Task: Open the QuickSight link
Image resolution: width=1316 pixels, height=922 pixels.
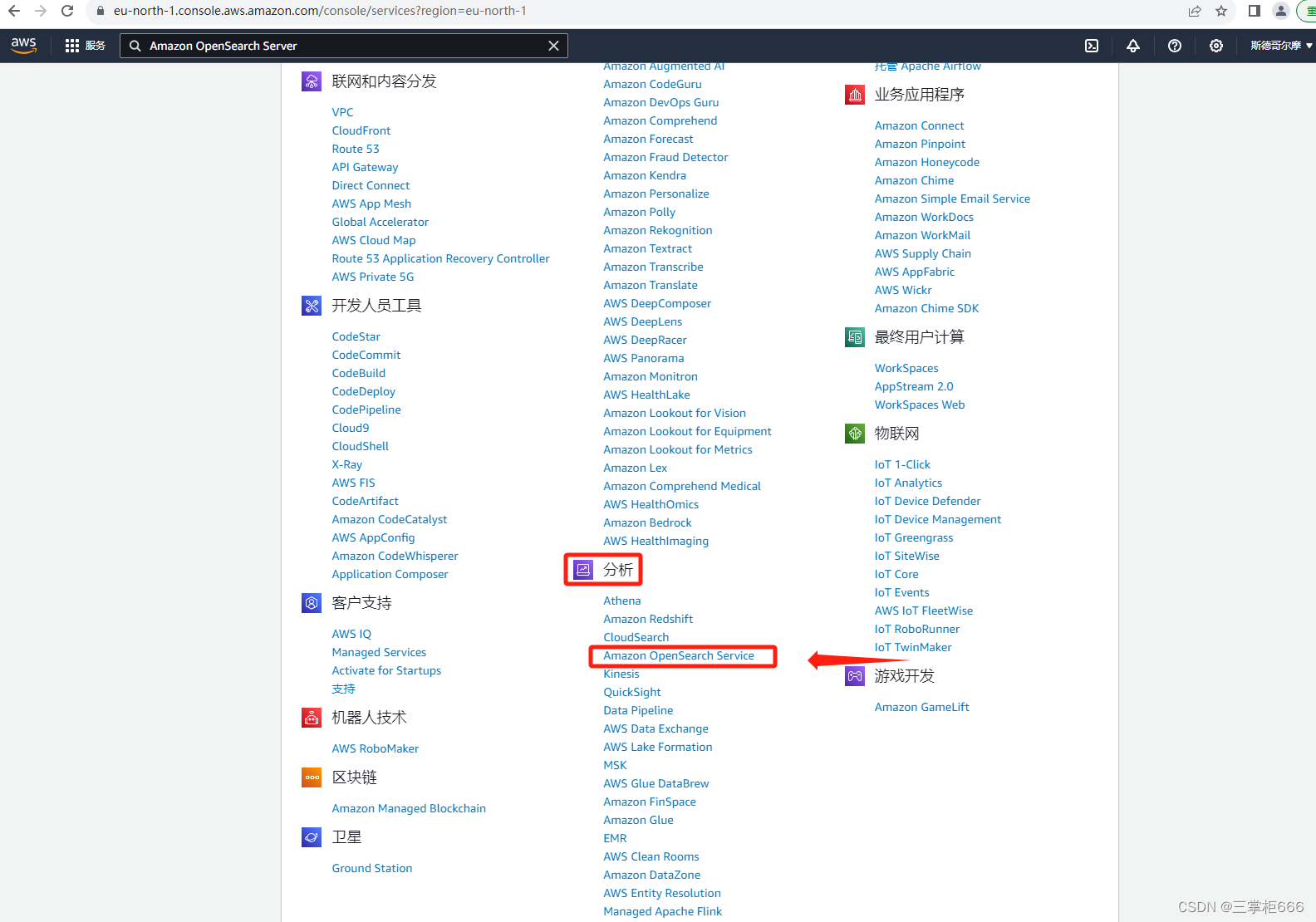Action: tap(632, 693)
